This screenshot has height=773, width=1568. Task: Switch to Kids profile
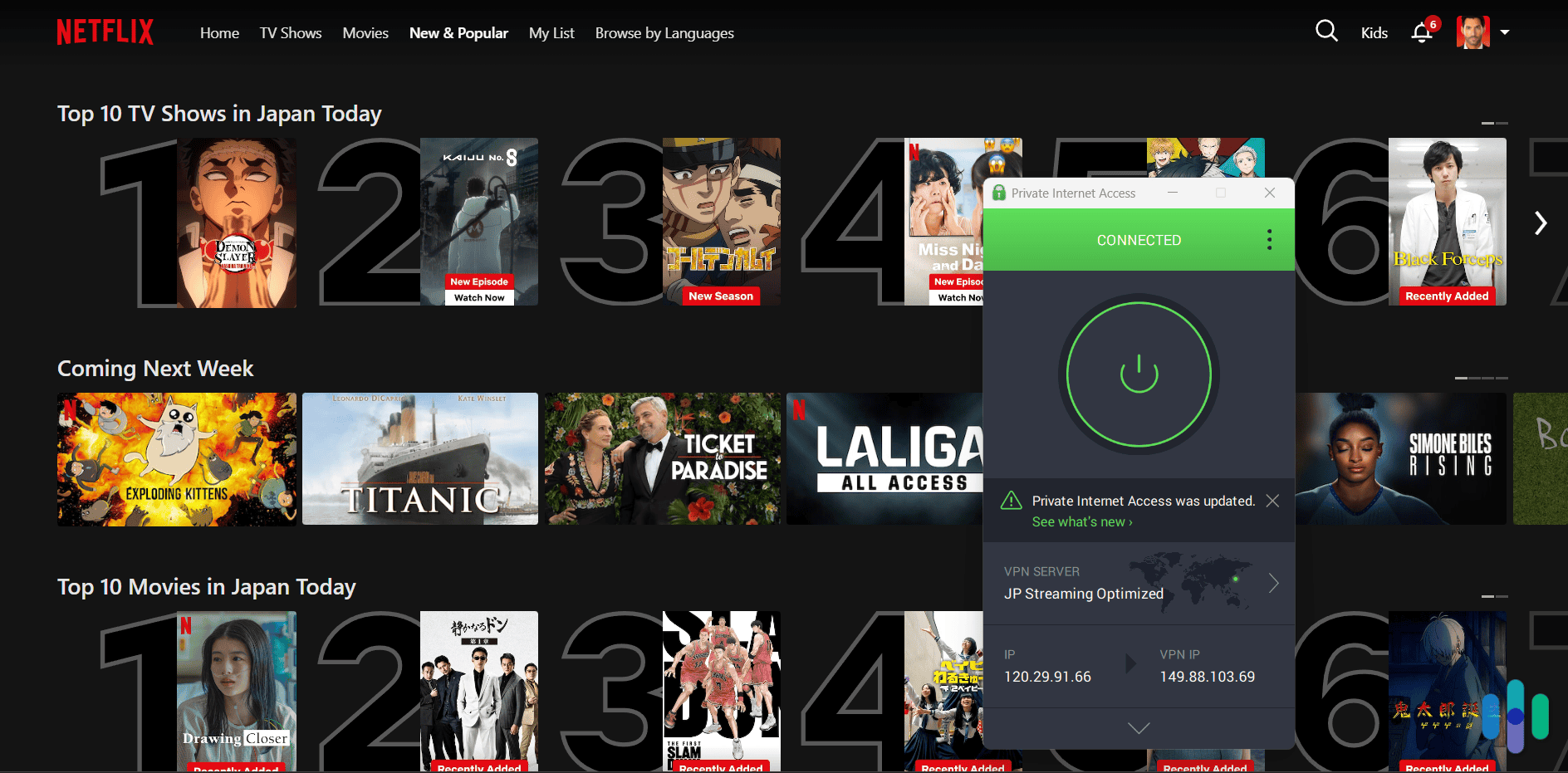point(1374,33)
